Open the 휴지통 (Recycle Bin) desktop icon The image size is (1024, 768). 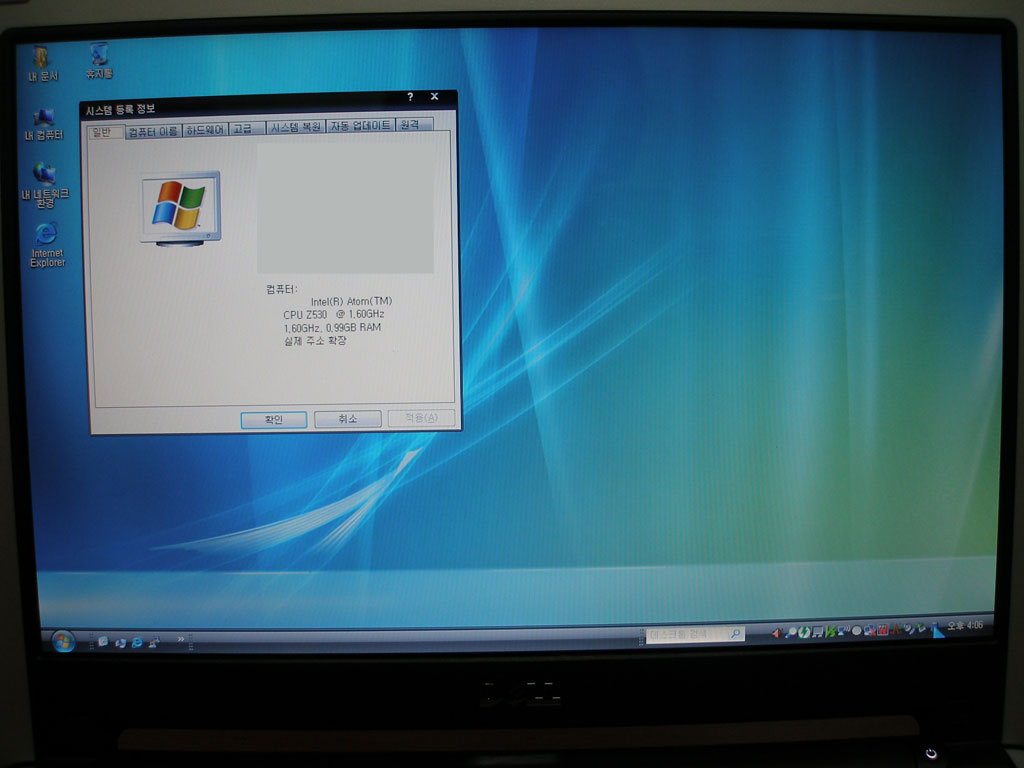pos(98,56)
